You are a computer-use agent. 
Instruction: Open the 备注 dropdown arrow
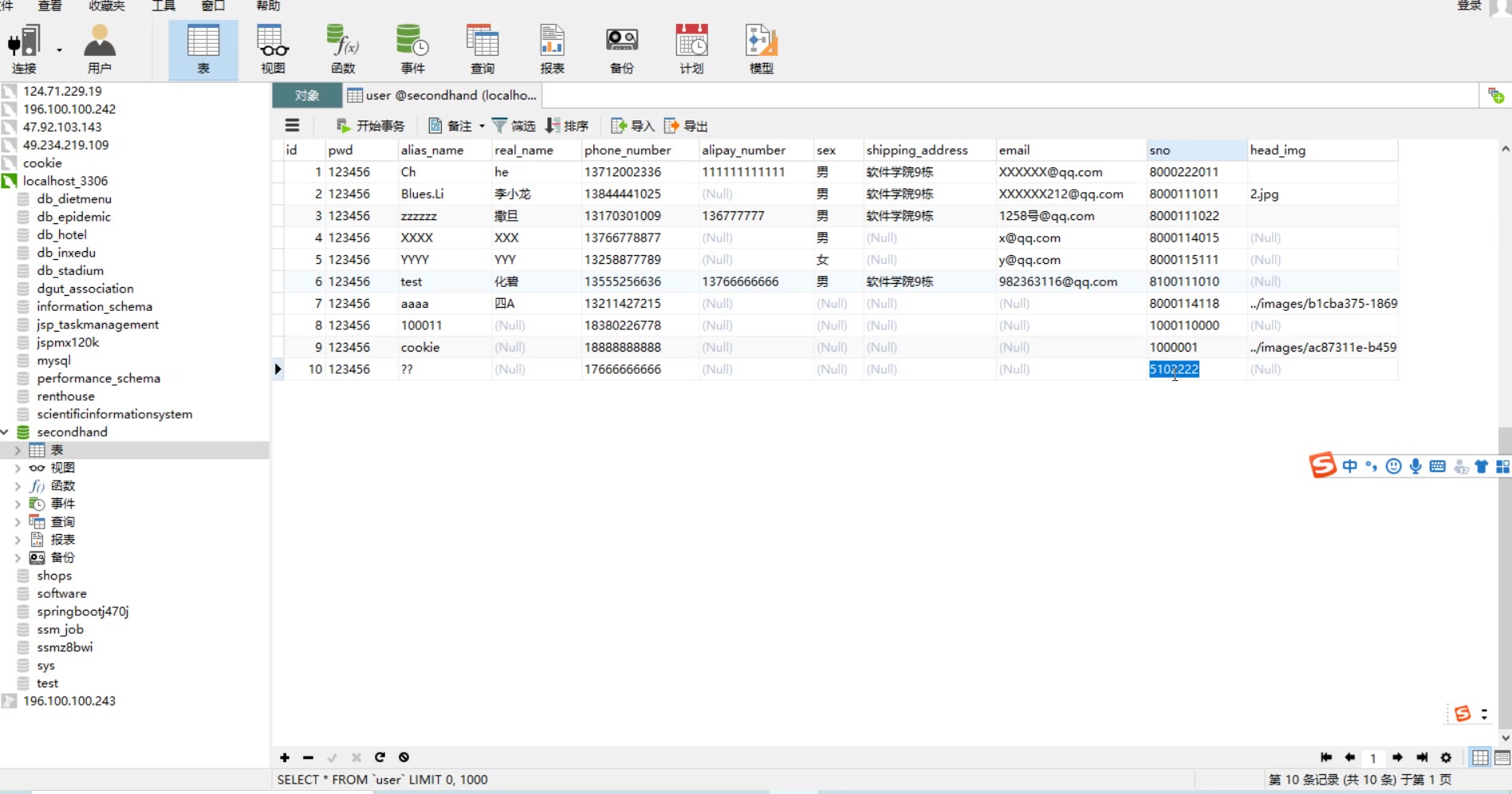[482, 126]
